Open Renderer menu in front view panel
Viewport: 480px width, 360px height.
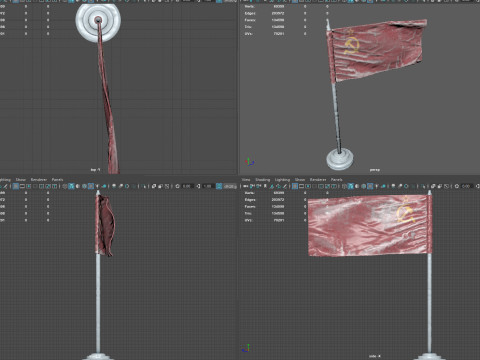[39, 179]
